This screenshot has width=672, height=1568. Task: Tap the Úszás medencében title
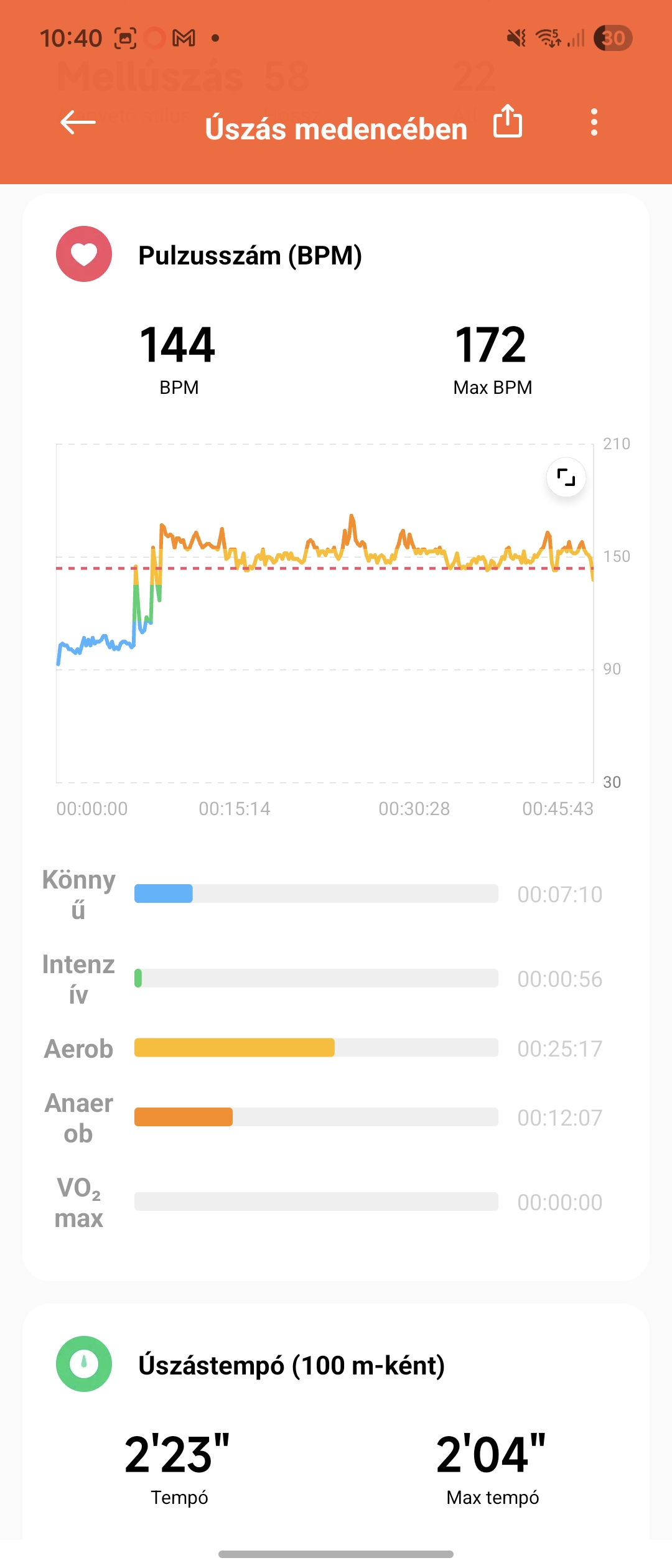click(x=336, y=129)
